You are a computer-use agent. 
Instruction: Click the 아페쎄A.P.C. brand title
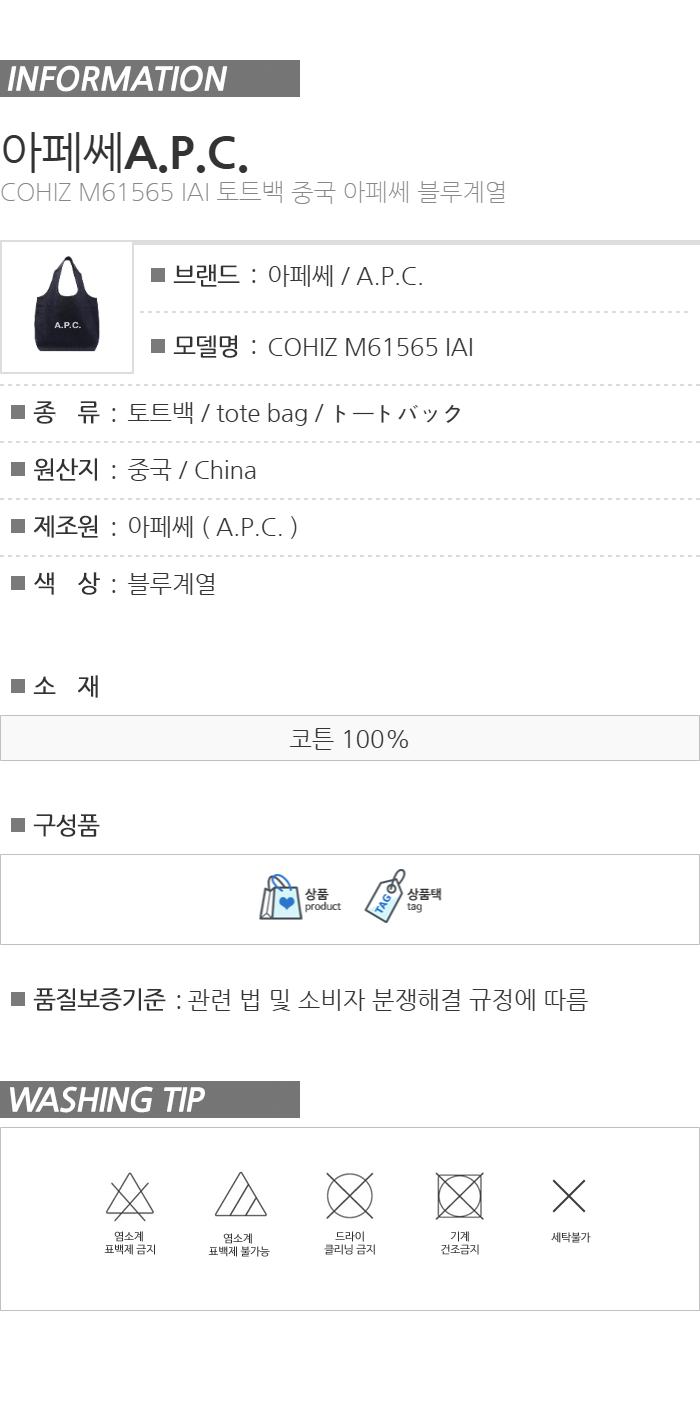[124, 151]
